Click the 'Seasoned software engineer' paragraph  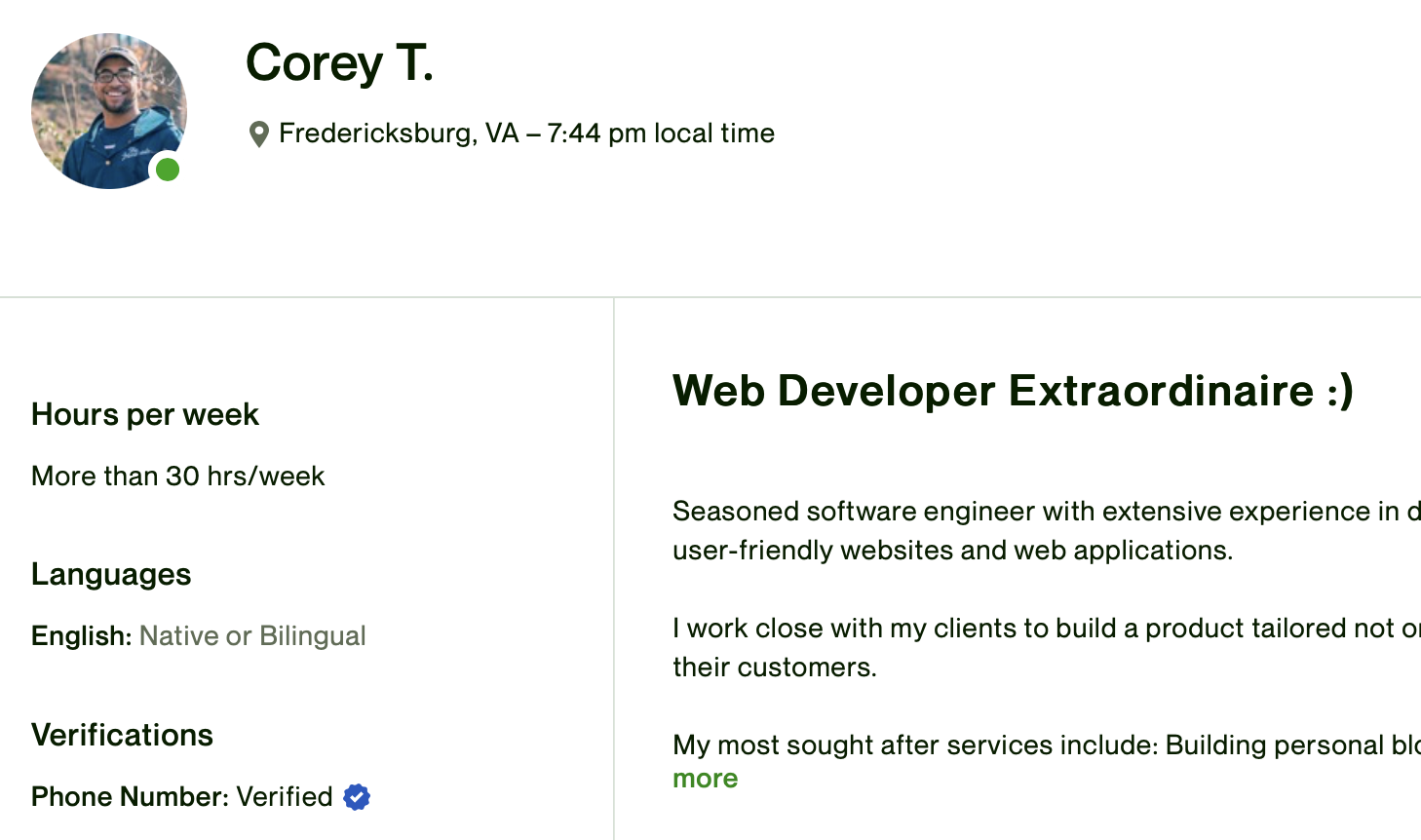(1047, 530)
